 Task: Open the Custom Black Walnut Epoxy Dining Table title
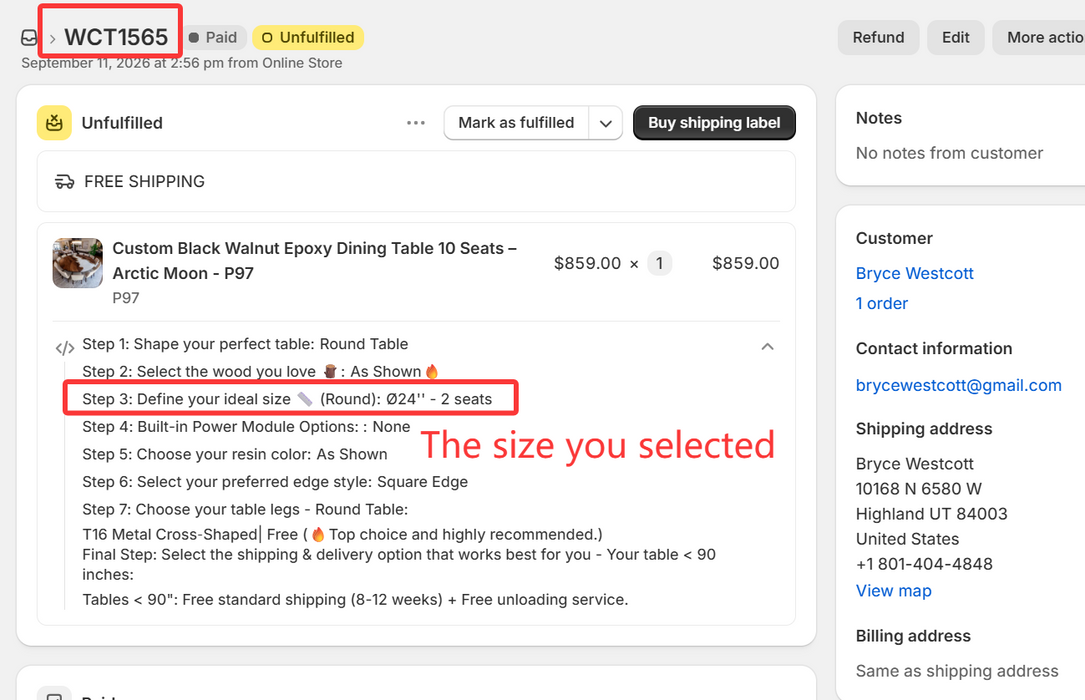[x=315, y=261]
